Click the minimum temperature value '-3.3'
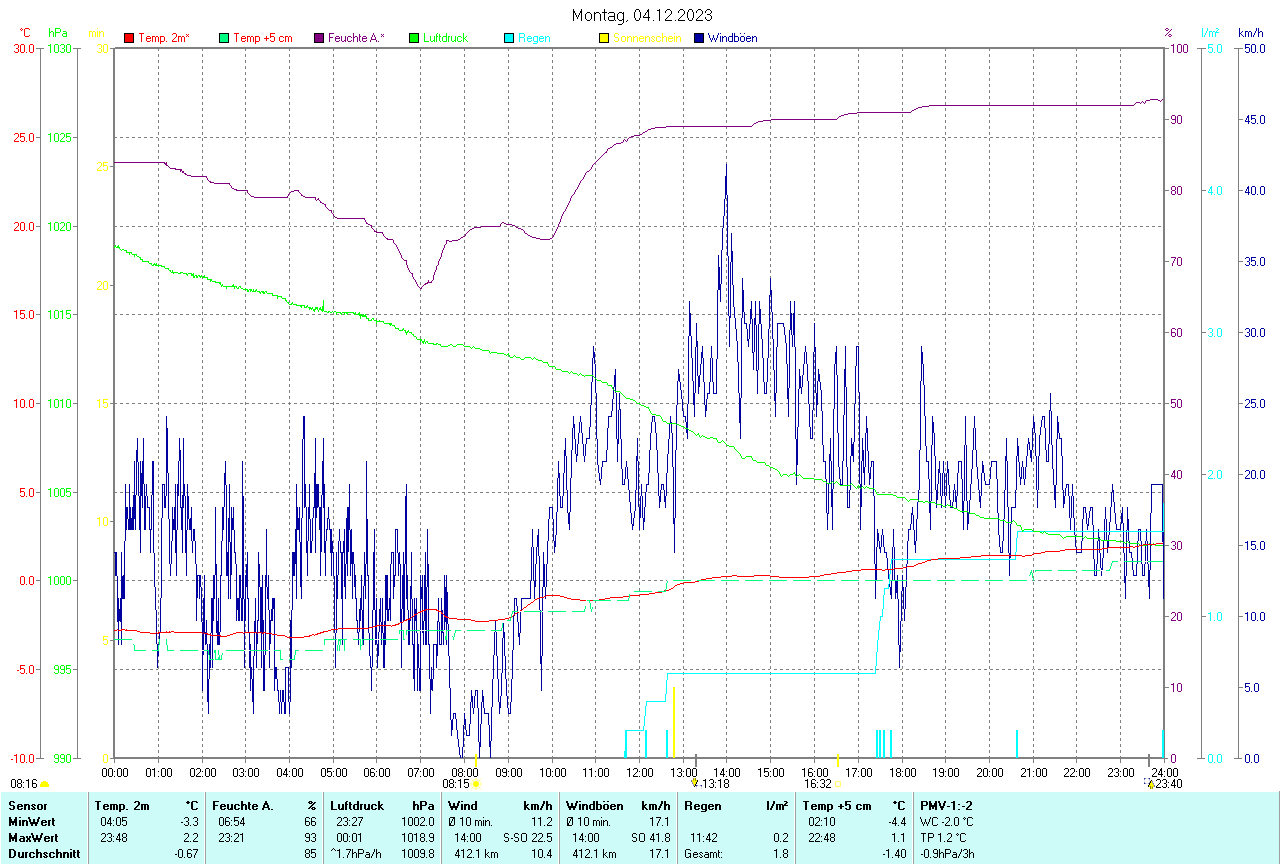This screenshot has height=864, width=1280. 190,821
